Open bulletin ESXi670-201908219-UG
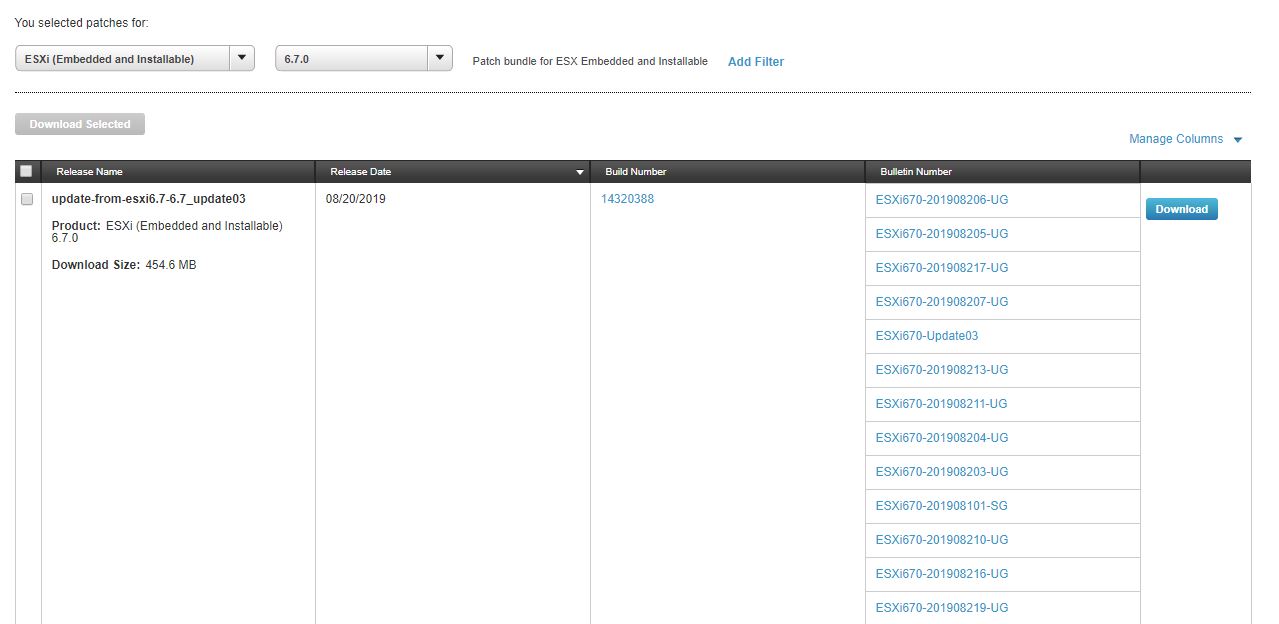This screenshot has width=1279, height=624. (942, 608)
